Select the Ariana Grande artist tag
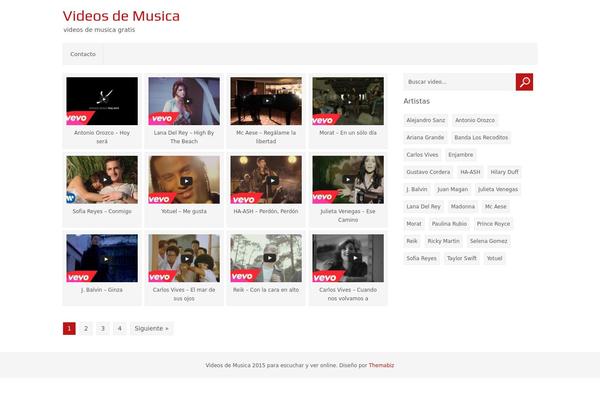The height and width of the screenshot is (400, 600). (425, 137)
